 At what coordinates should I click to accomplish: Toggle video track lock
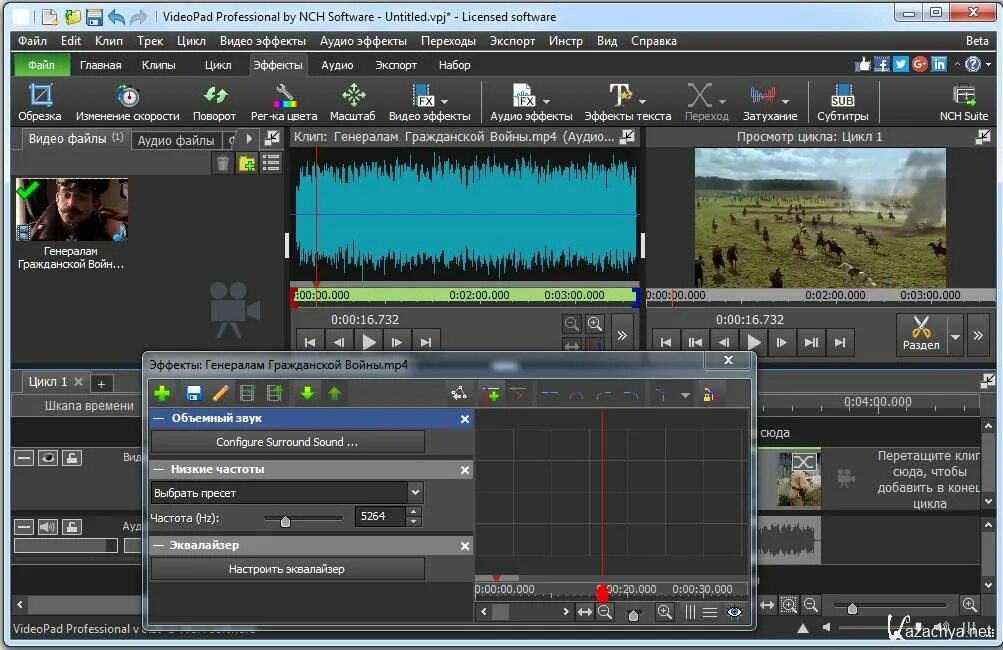[x=72, y=457]
